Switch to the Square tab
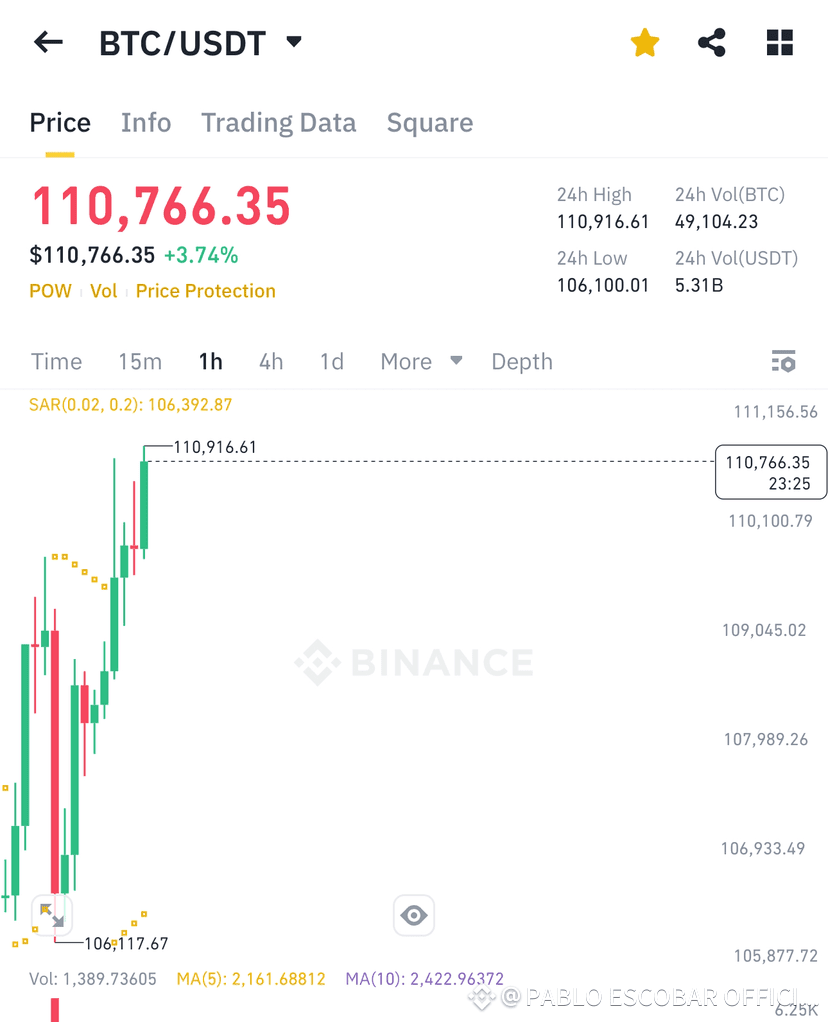 430,123
